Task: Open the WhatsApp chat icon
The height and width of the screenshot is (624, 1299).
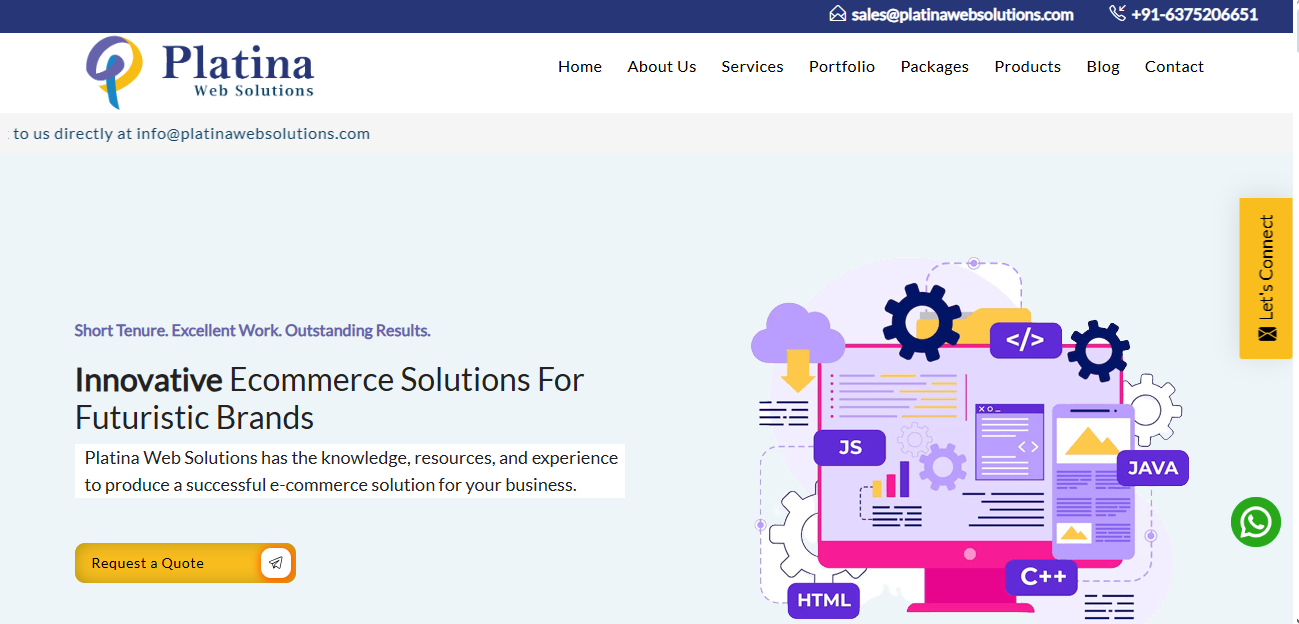Action: coord(1255,522)
